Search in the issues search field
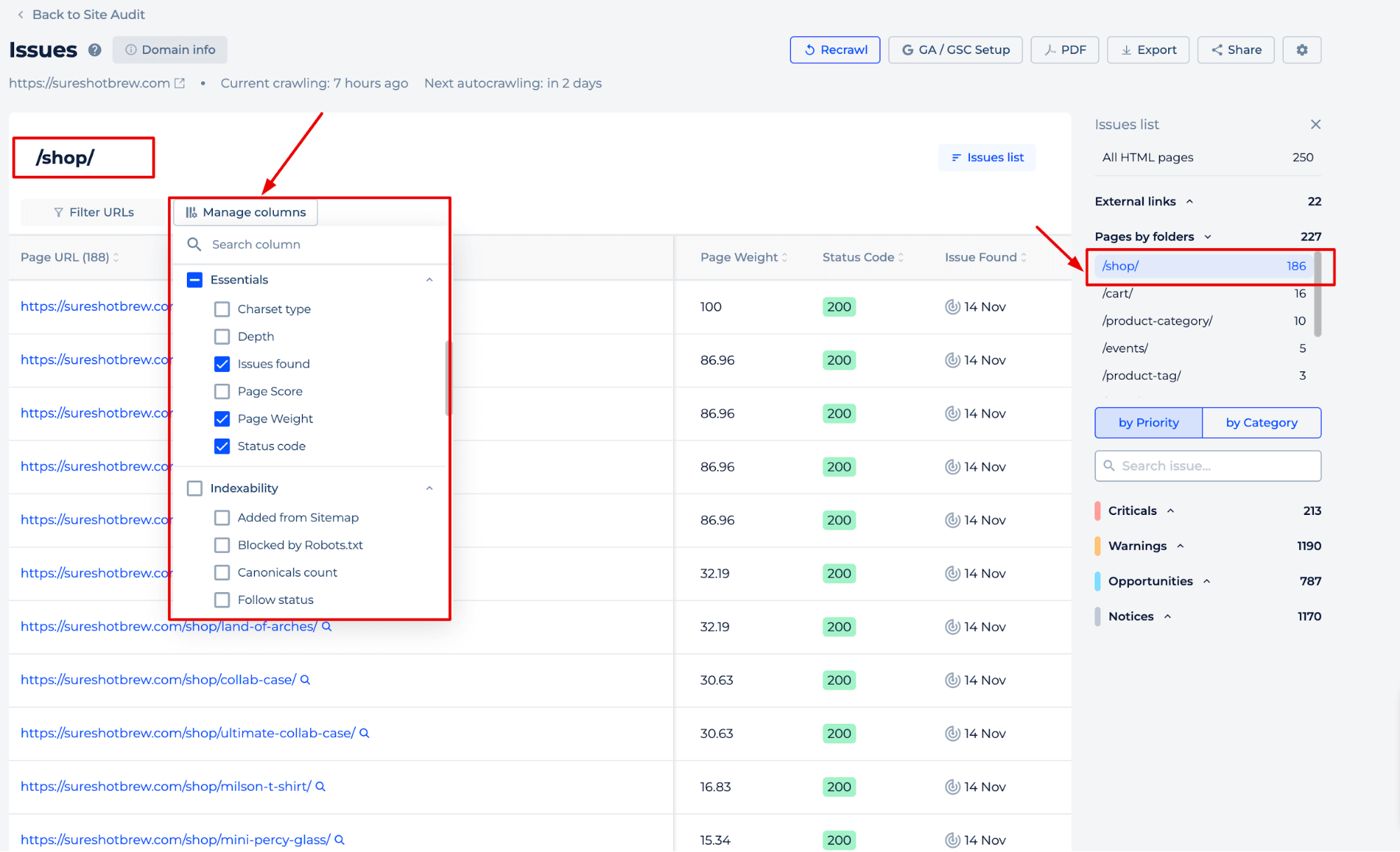 [1207, 466]
